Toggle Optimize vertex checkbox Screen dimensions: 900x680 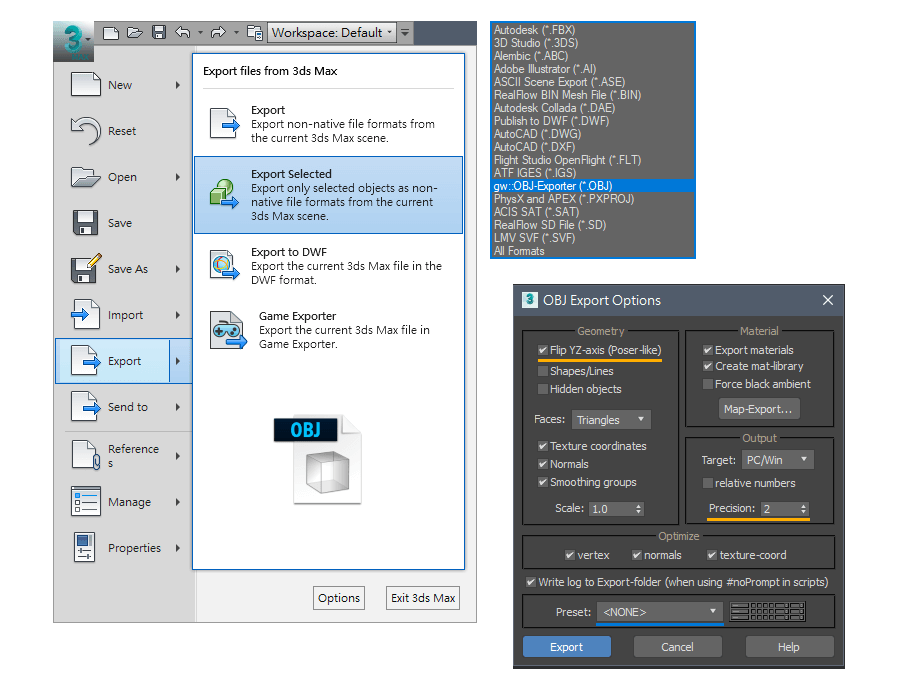coord(570,555)
